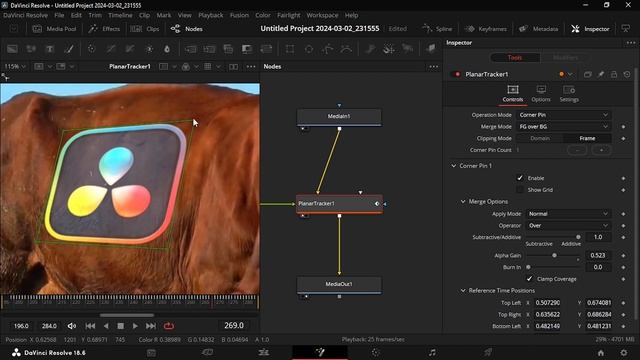Decrease Corner Pin Count minus button
This screenshot has height=360, width=640.
point(577,150)
